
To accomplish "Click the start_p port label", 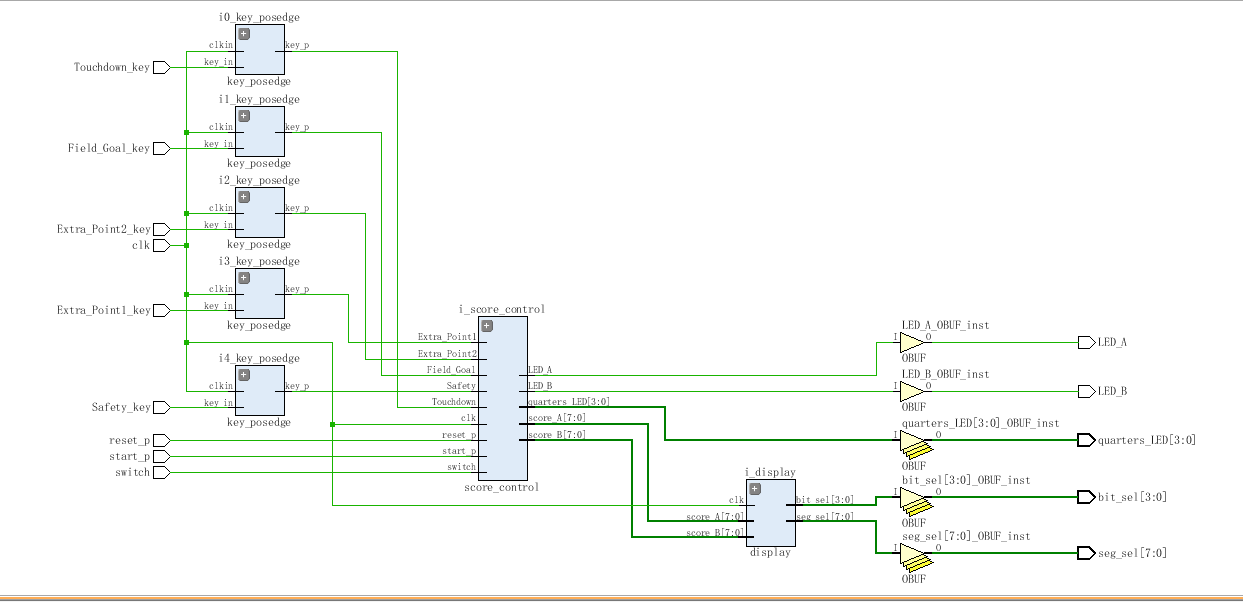I will tap(130, 456).
